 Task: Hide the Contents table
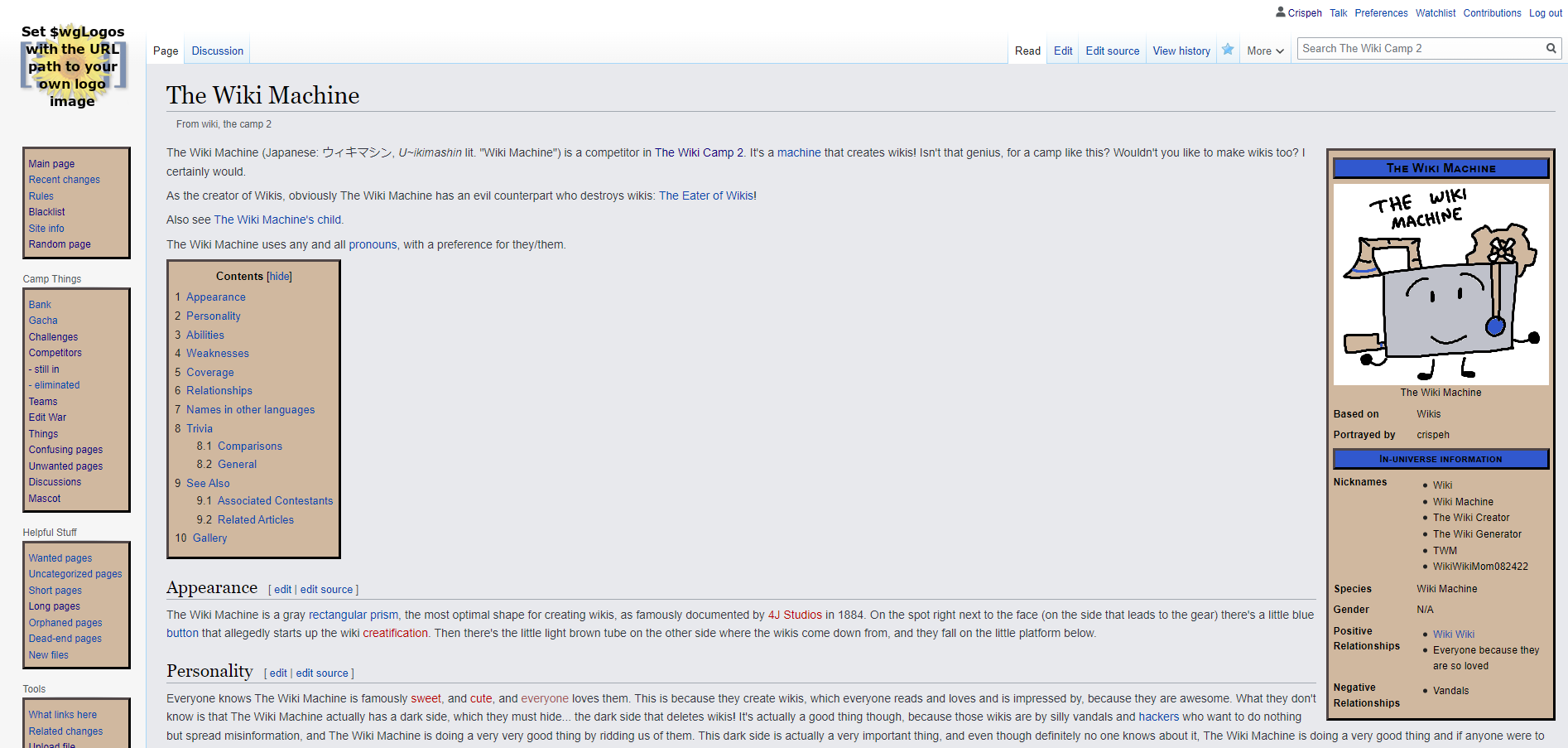pyautogui.click(x=279, y=277)
